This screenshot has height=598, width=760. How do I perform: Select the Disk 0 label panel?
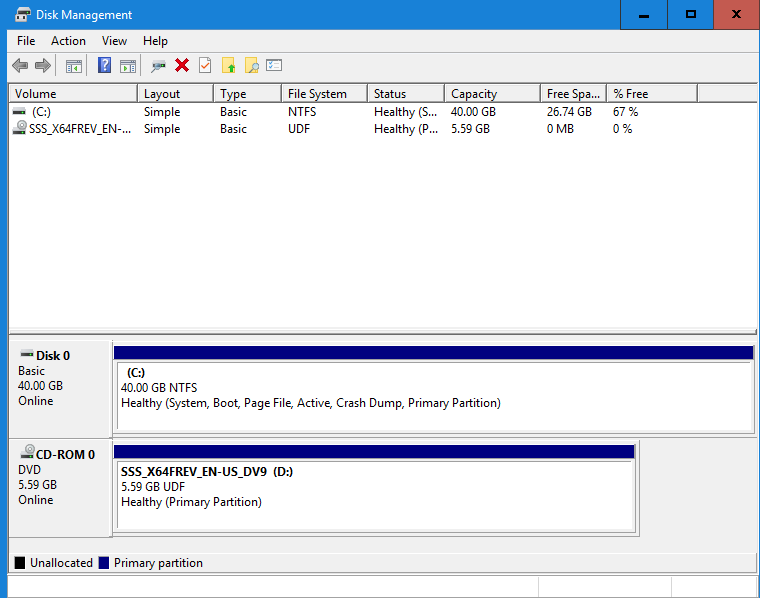click(x=61, y=389)
